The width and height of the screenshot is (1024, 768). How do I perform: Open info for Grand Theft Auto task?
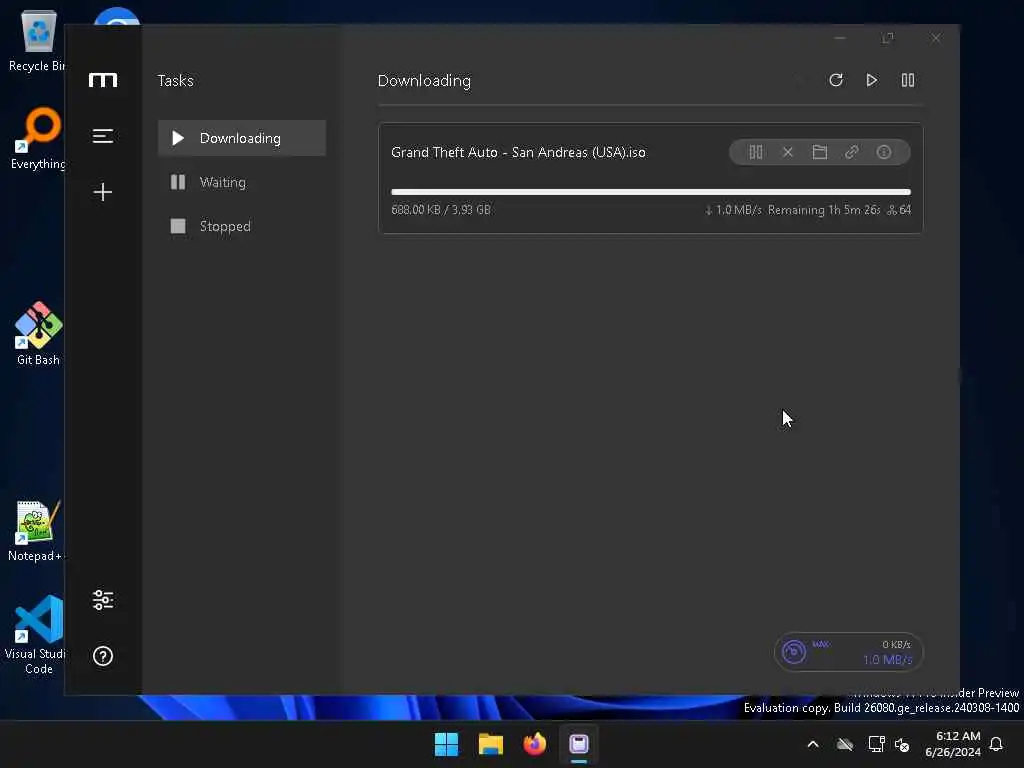884,152
